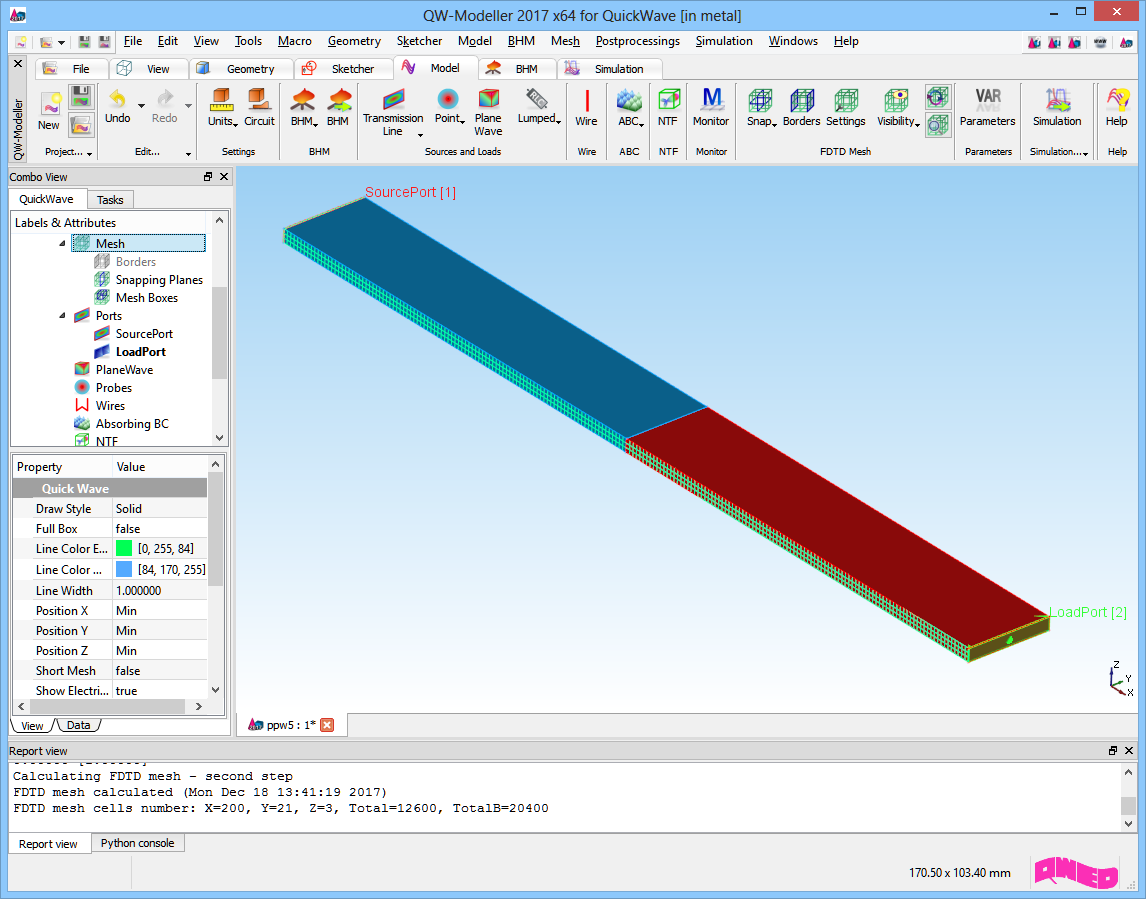Click the Help icon in ribbon
The height and width of the screenshot is (899, 1146).
[x=1117, y=100]
